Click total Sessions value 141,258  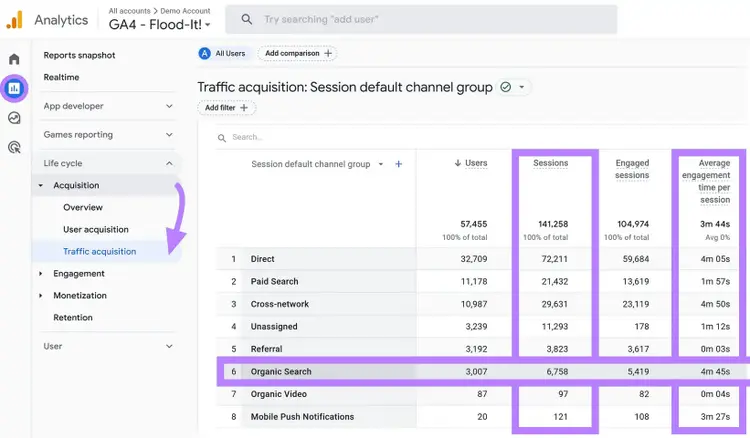pyautogui.click(x=553, y=224)
